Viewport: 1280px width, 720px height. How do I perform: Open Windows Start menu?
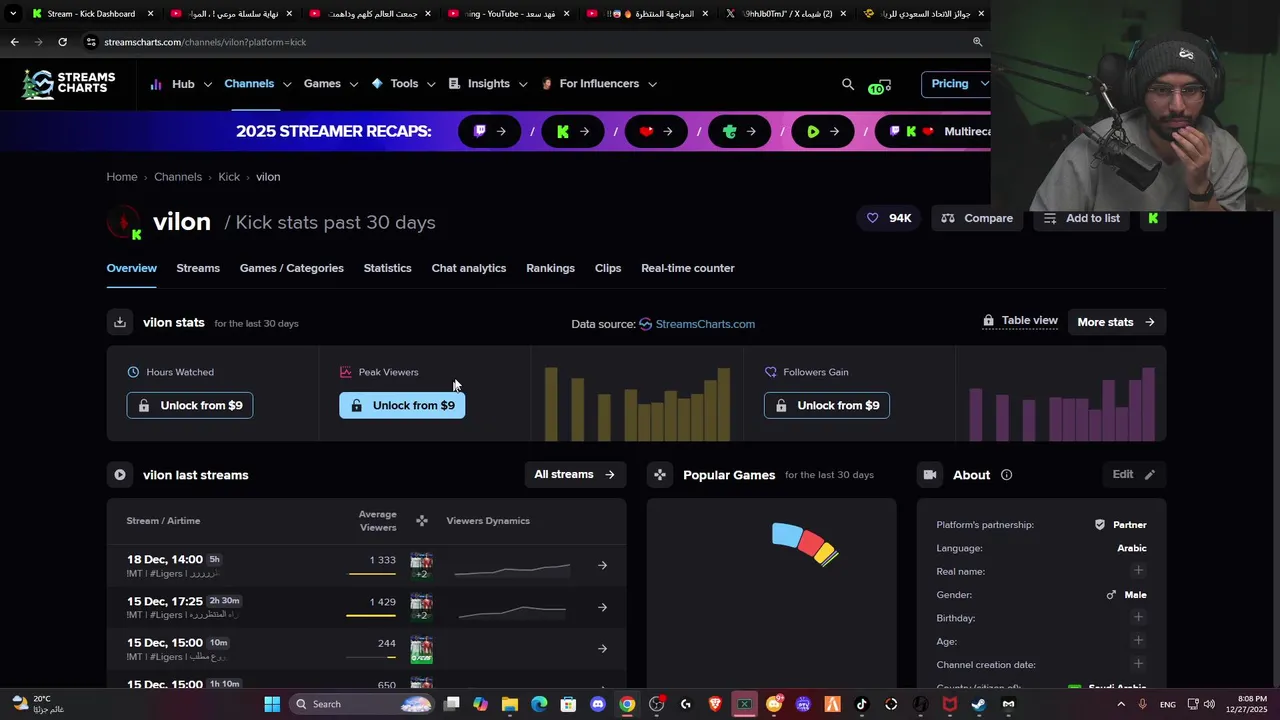click(x=272, y=704)
